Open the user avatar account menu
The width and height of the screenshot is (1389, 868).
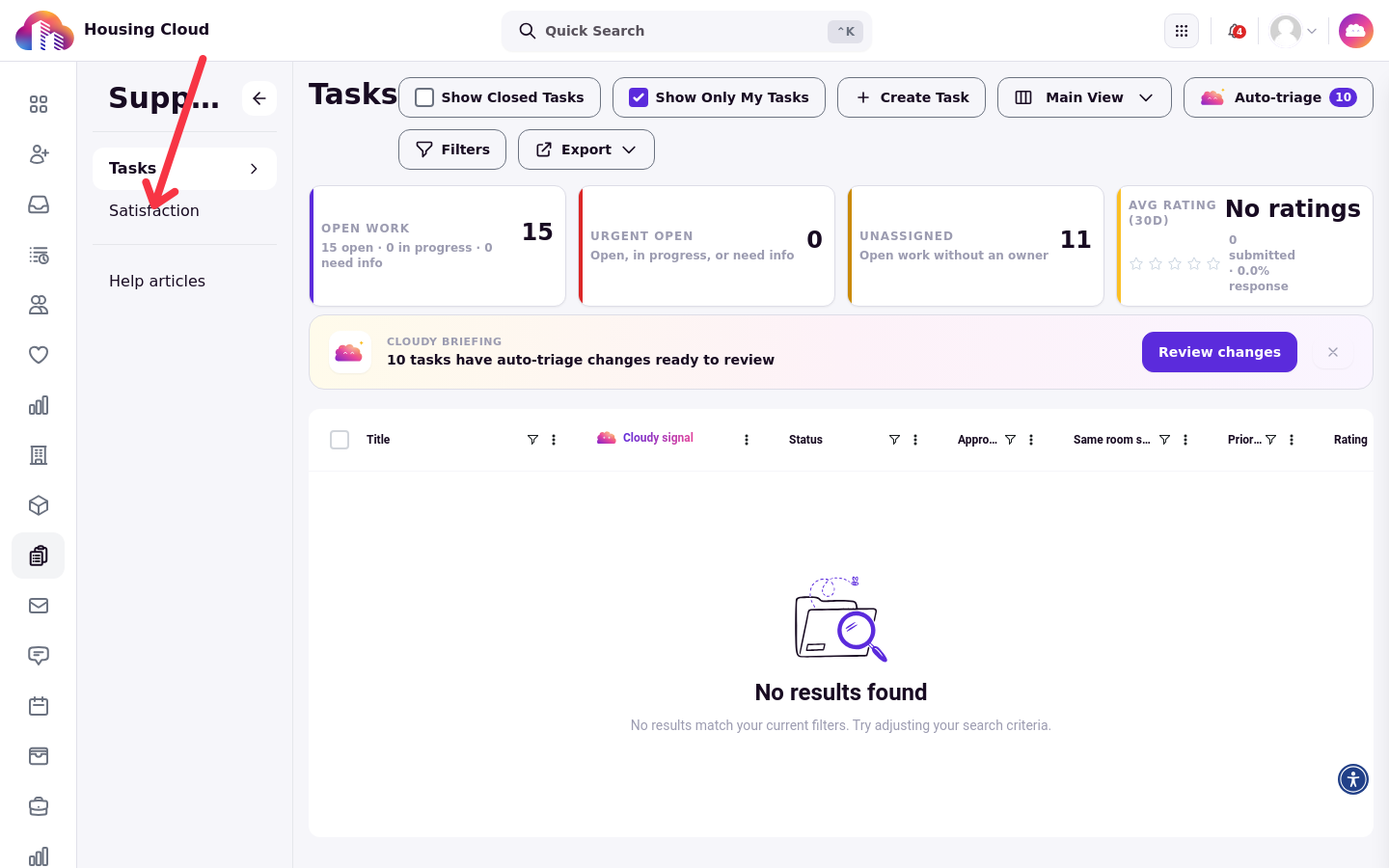tap(1294, 31)
